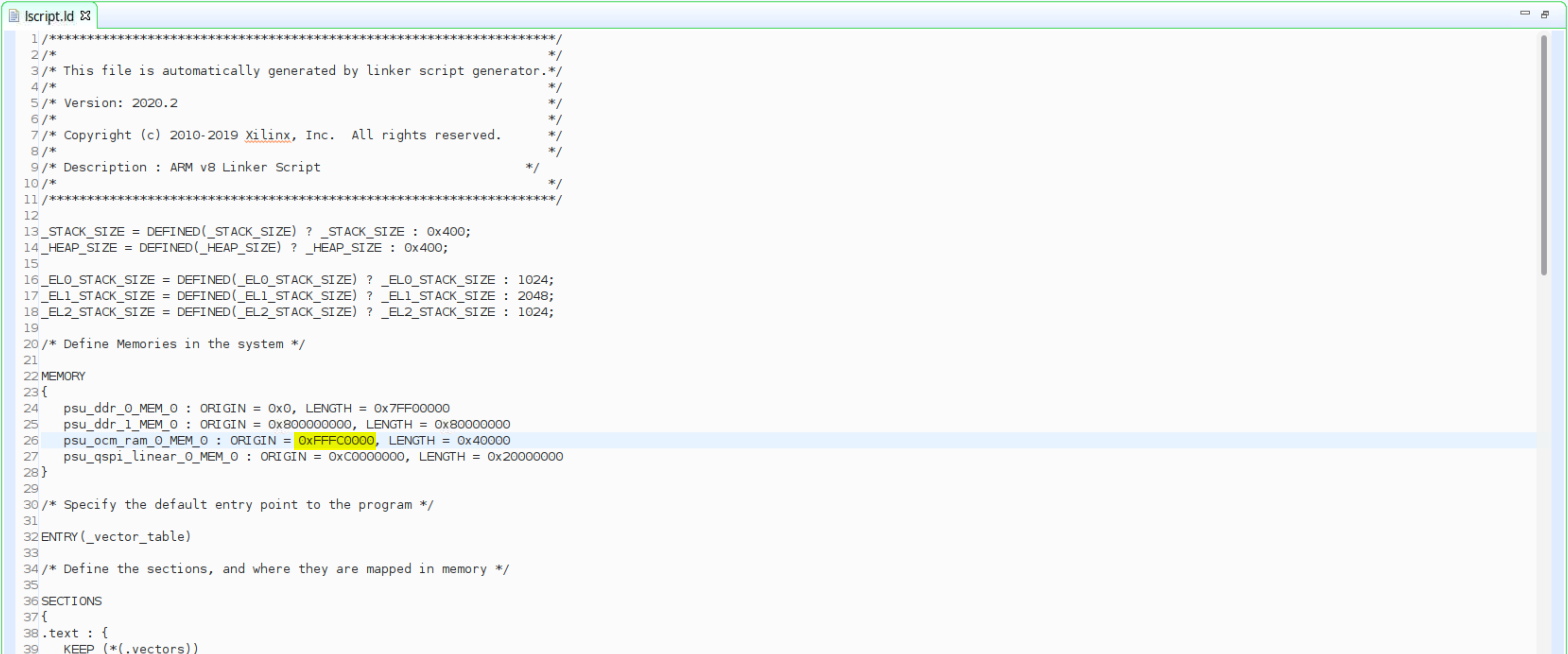
Task: Click the ENTRY(_vector_table) statement
Action: click(x=116, y=537)
